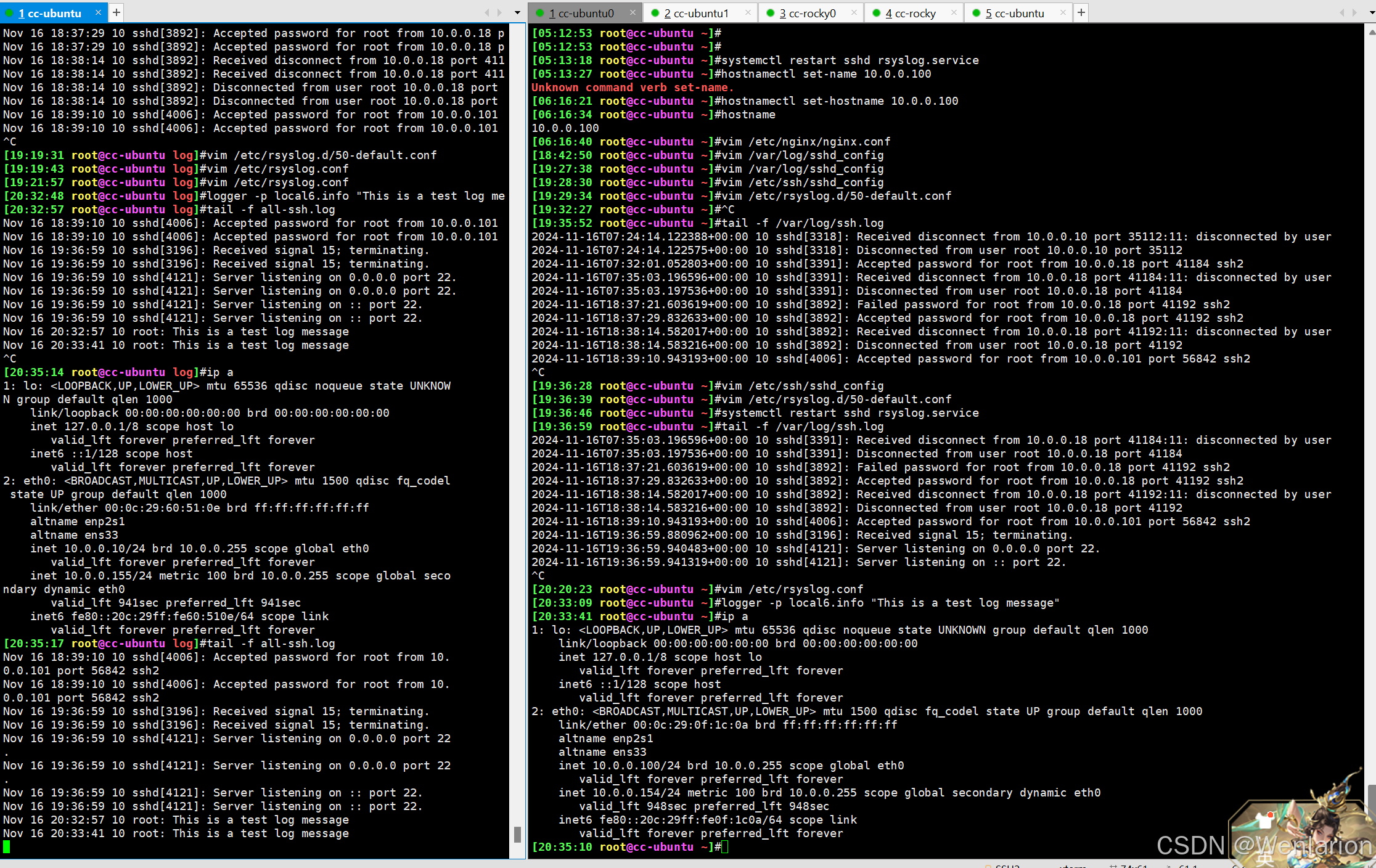This screenshot has width=1376, height=868.
Task: Close the 2 cc-ubuntu1 tab
Action: (x=748, y=12)
